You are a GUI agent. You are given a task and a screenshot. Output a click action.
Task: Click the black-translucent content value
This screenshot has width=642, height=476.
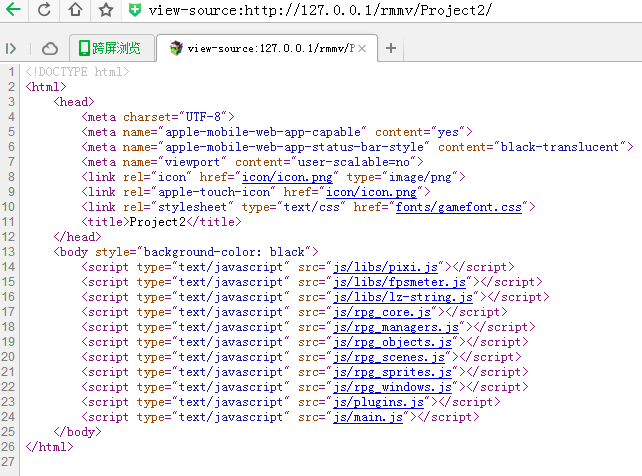pyautogui.click(x=560, y=147)
